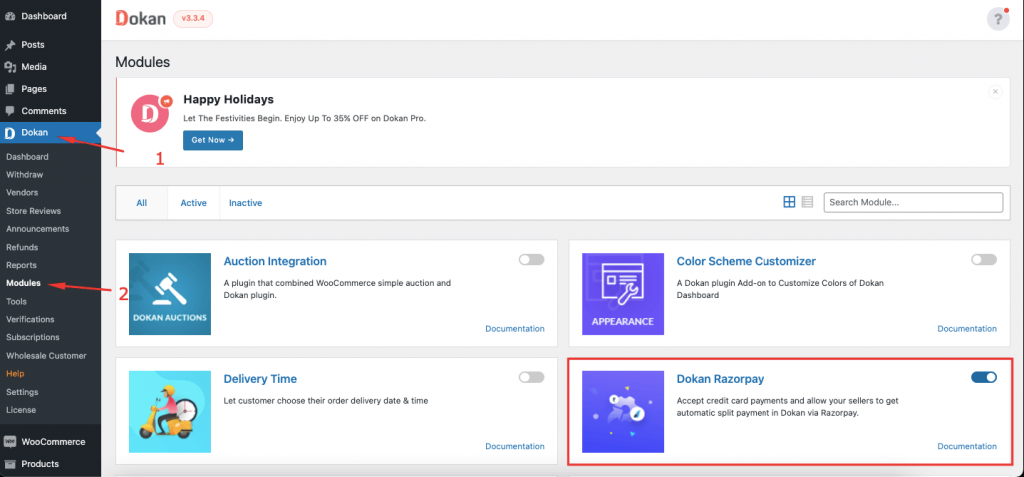Dismiss the Happy Holidays banner
Image resolution: width=1024 pixels, height=477 pixels.
click(995, 91)
